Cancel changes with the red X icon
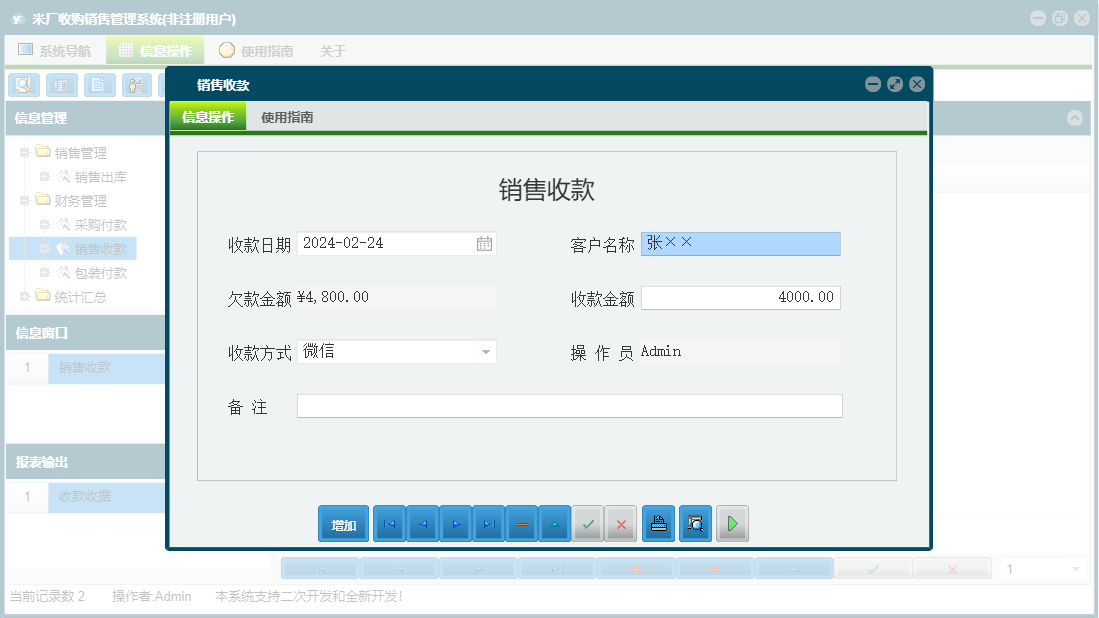The width and height of the screenshot is (1099, 618). pos(621,523)
